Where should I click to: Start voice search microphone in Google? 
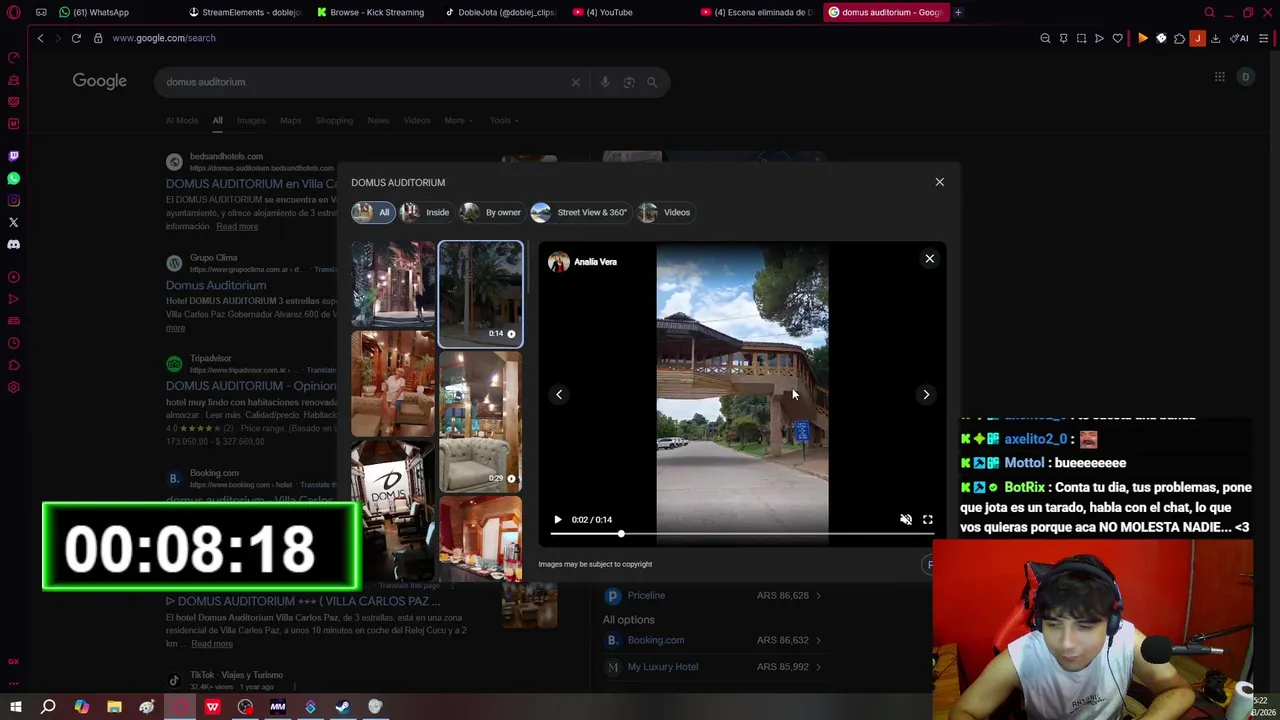coord(605,82)
